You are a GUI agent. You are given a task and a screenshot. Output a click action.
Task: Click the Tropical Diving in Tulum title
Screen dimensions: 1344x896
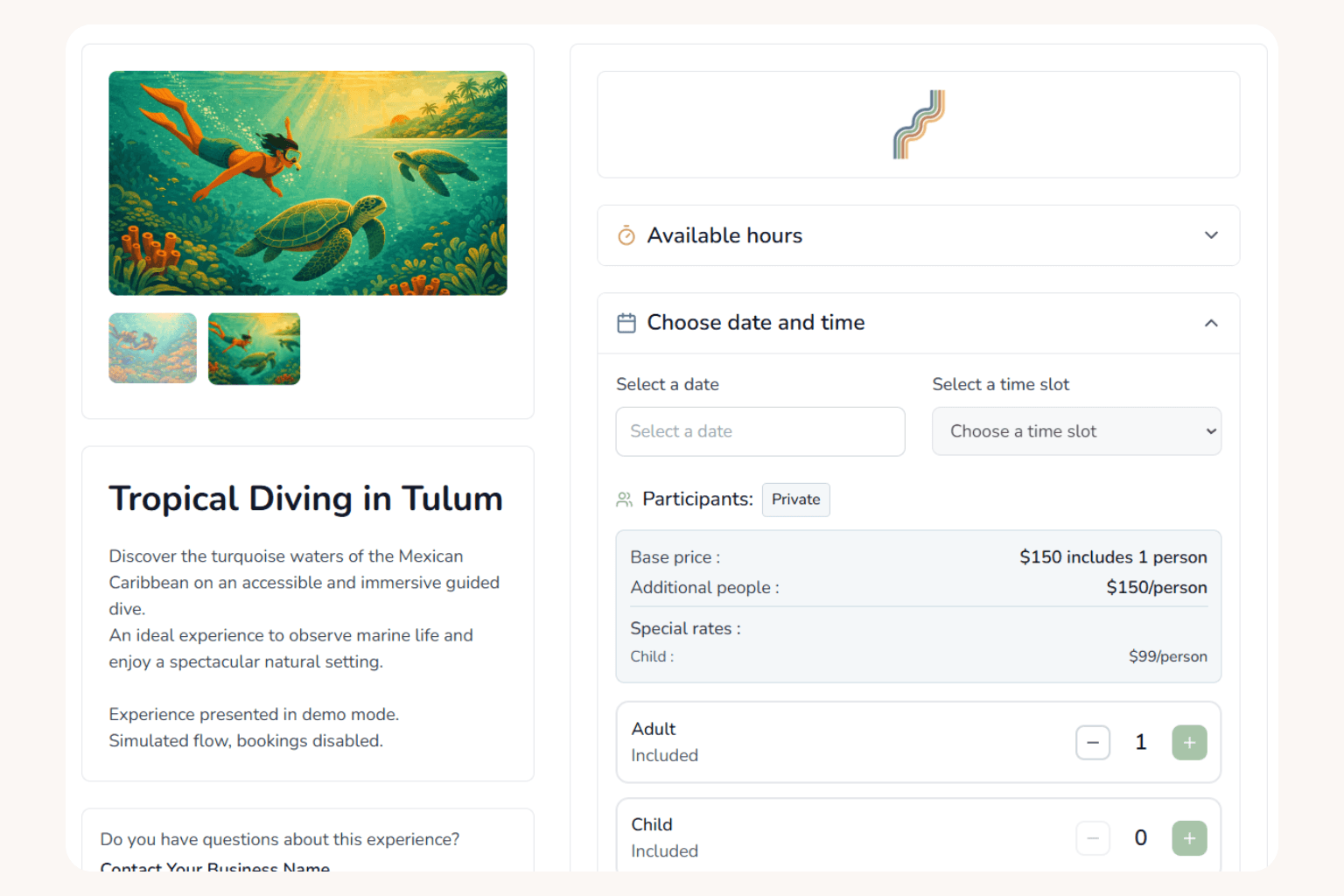click(x=305, y=499)
